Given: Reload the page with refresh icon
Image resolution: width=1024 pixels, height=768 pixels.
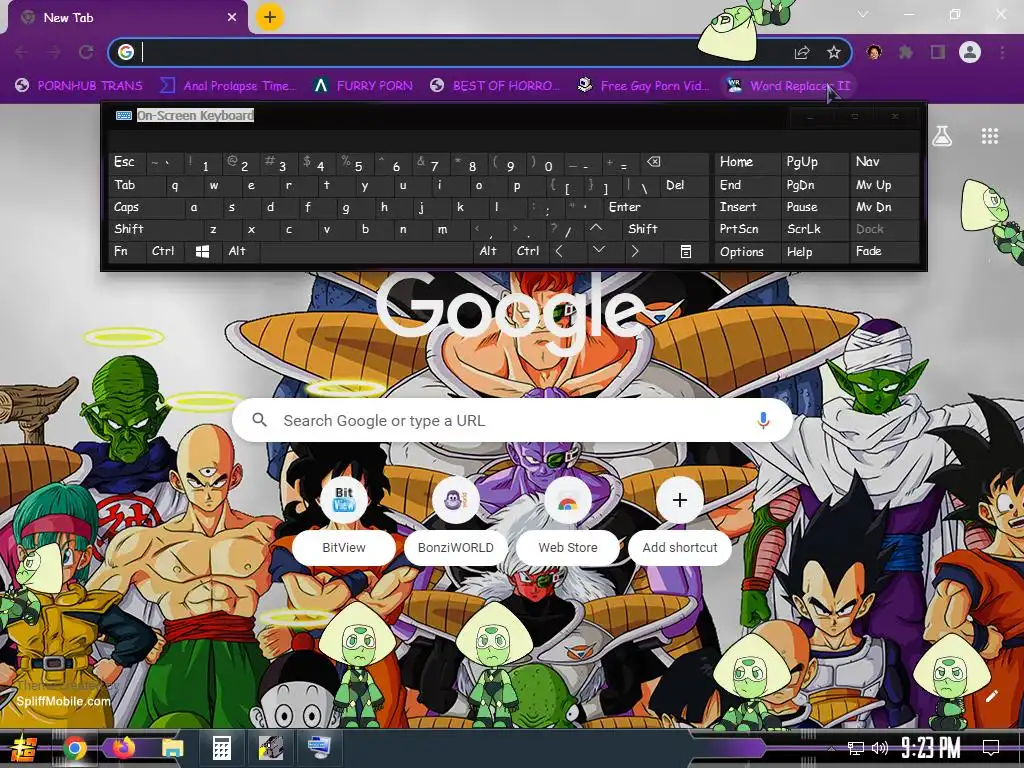Looking at the screenshot, I should coord(86,52).
